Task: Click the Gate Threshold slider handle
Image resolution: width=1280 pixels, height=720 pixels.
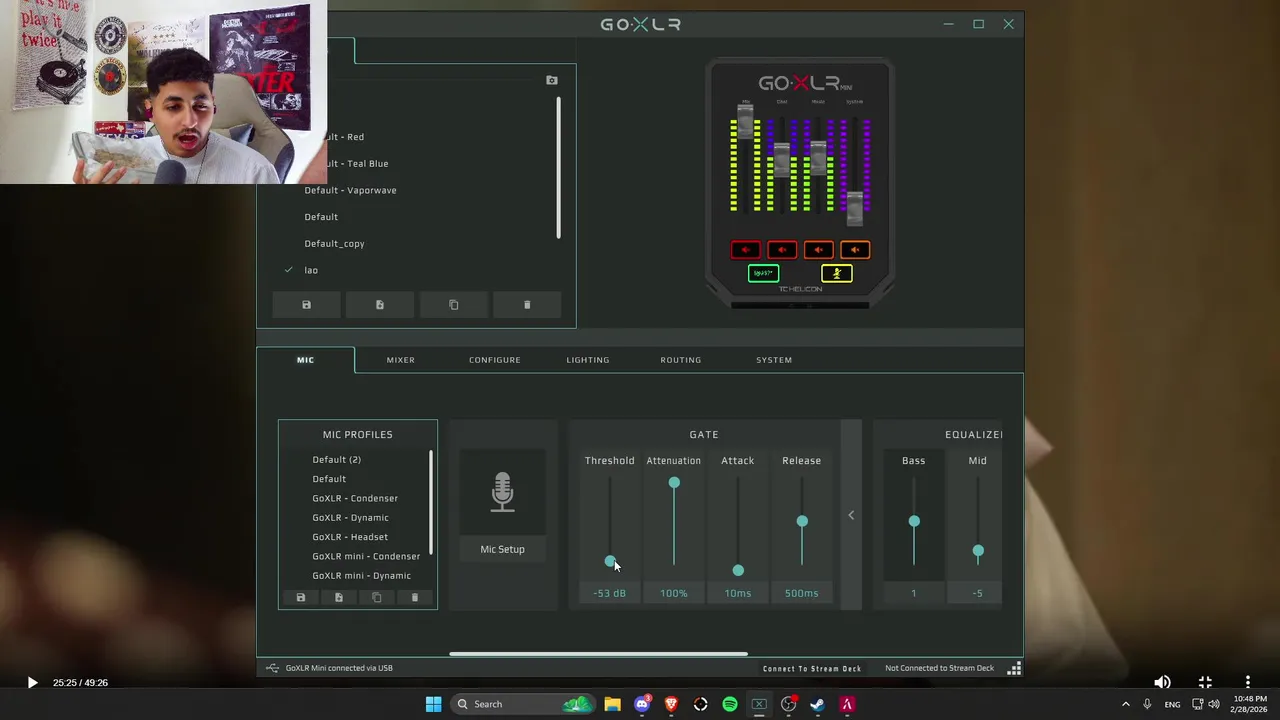Action: point(610,562)
